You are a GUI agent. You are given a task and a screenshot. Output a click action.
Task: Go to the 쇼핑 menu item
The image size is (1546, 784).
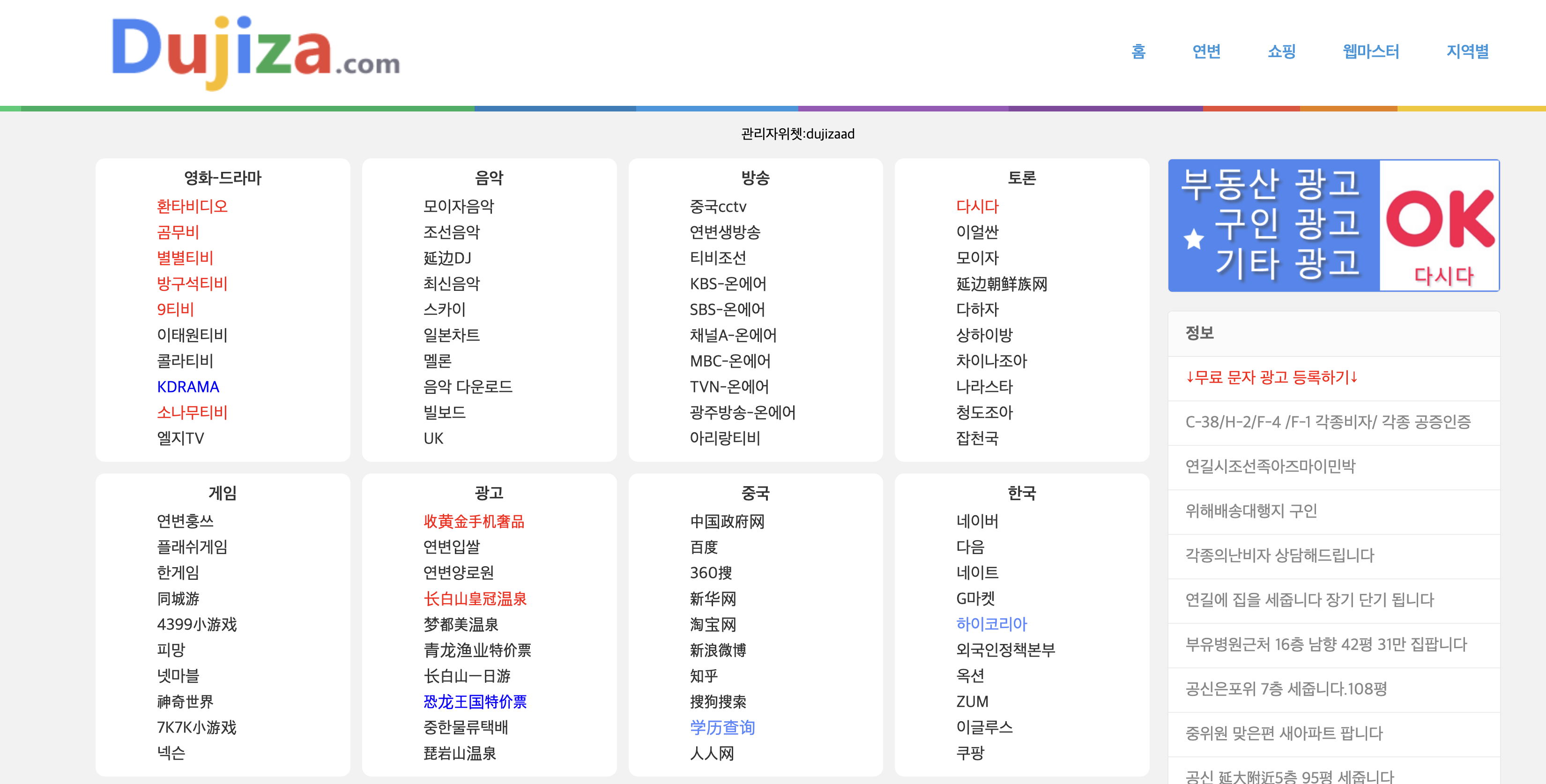[1281, 52]
